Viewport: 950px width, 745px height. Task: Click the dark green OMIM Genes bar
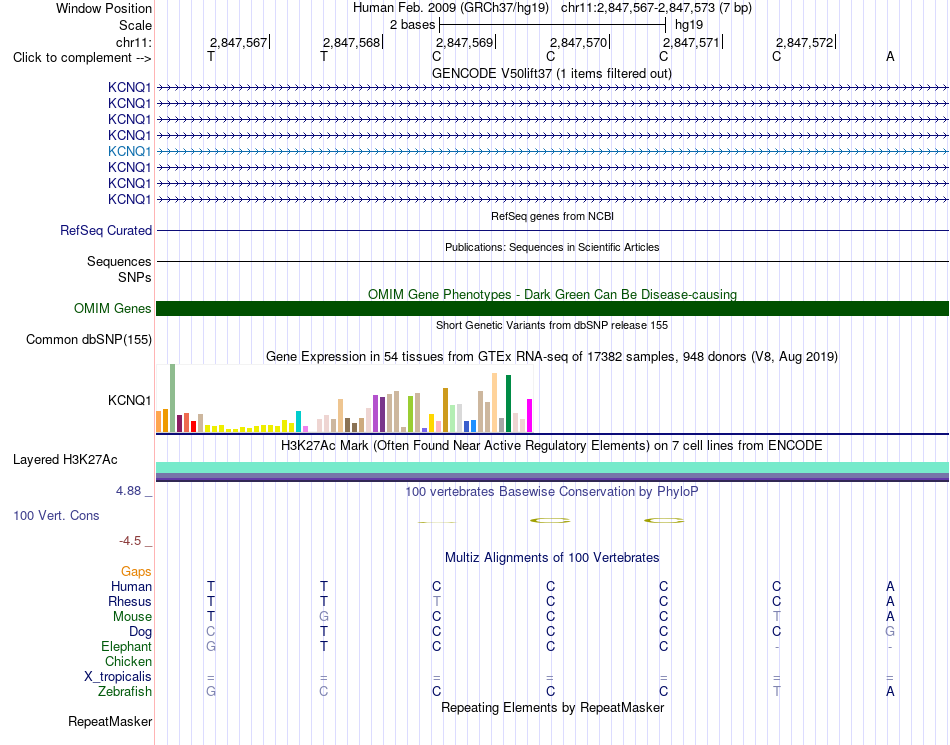(553, 308)
